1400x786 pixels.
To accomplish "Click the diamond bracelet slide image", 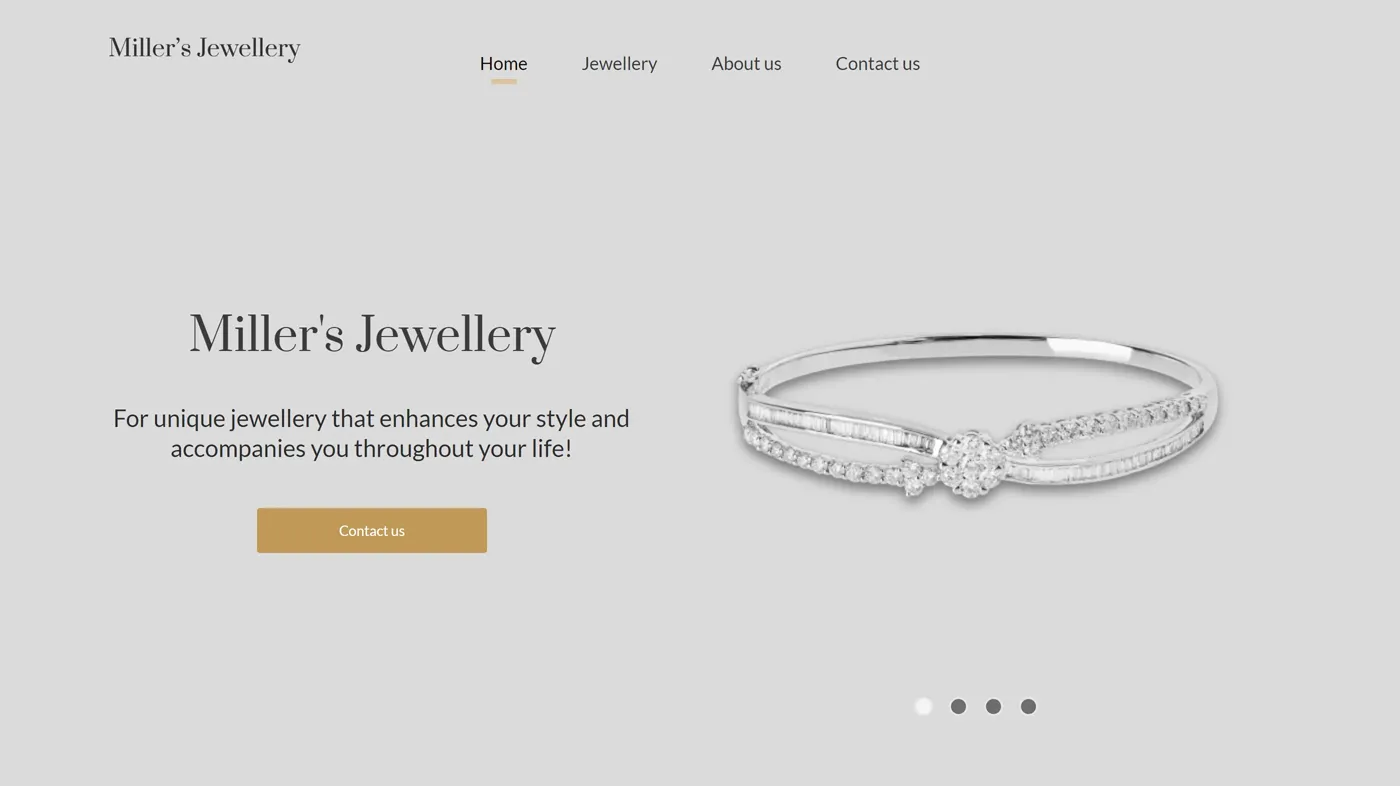I will (x=978, y=418).
